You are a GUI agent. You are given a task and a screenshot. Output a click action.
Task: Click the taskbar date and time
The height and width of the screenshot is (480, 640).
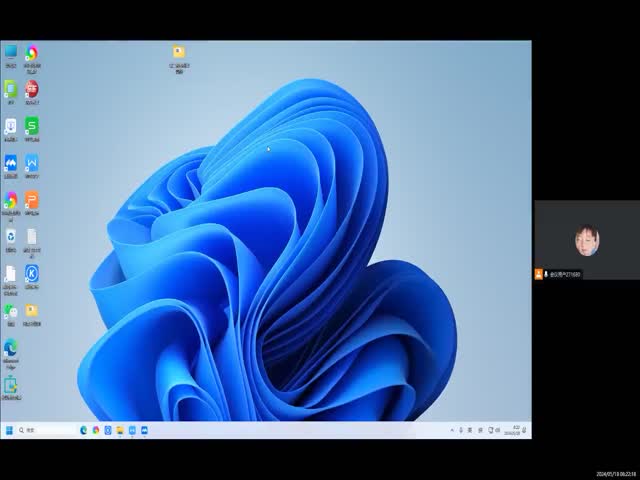pos(516,430)
